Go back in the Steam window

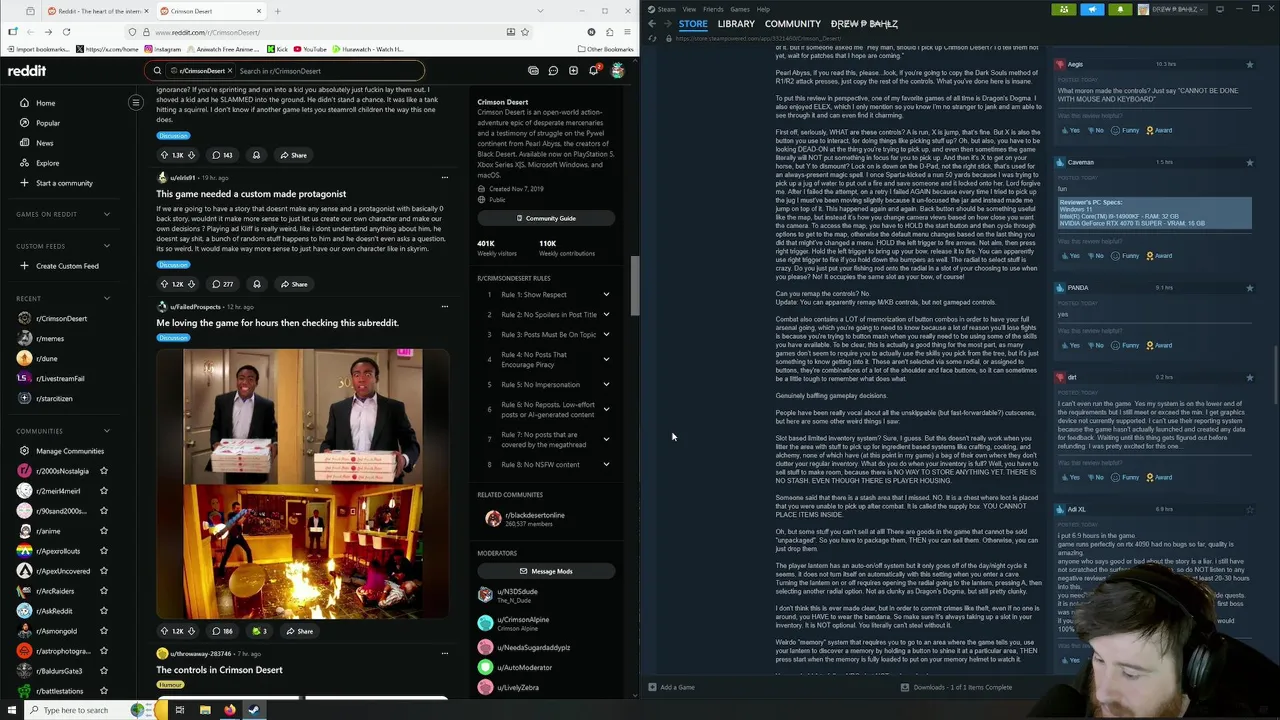point(652,24)
